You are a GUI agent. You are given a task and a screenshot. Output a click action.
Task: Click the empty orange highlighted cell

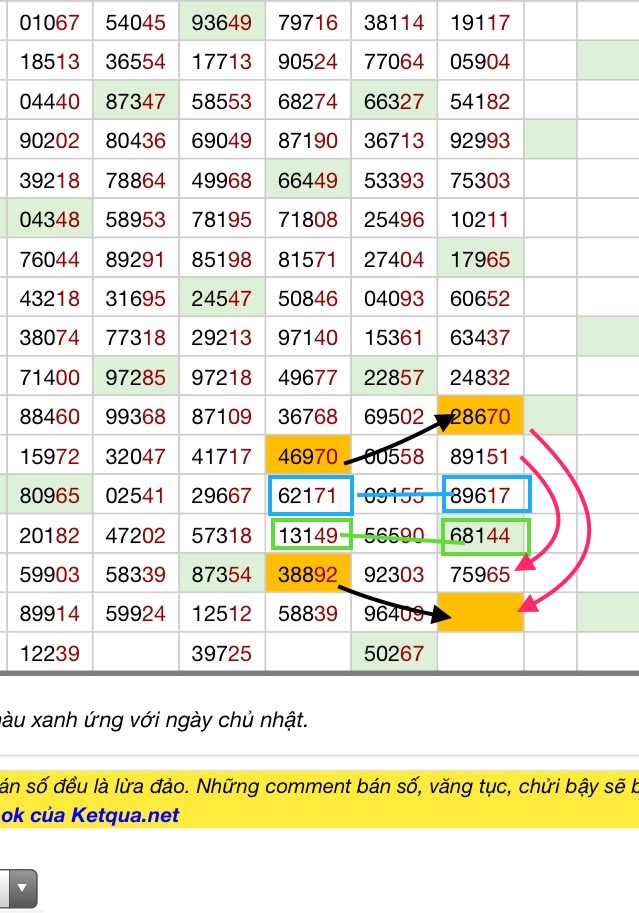(481, 612)
